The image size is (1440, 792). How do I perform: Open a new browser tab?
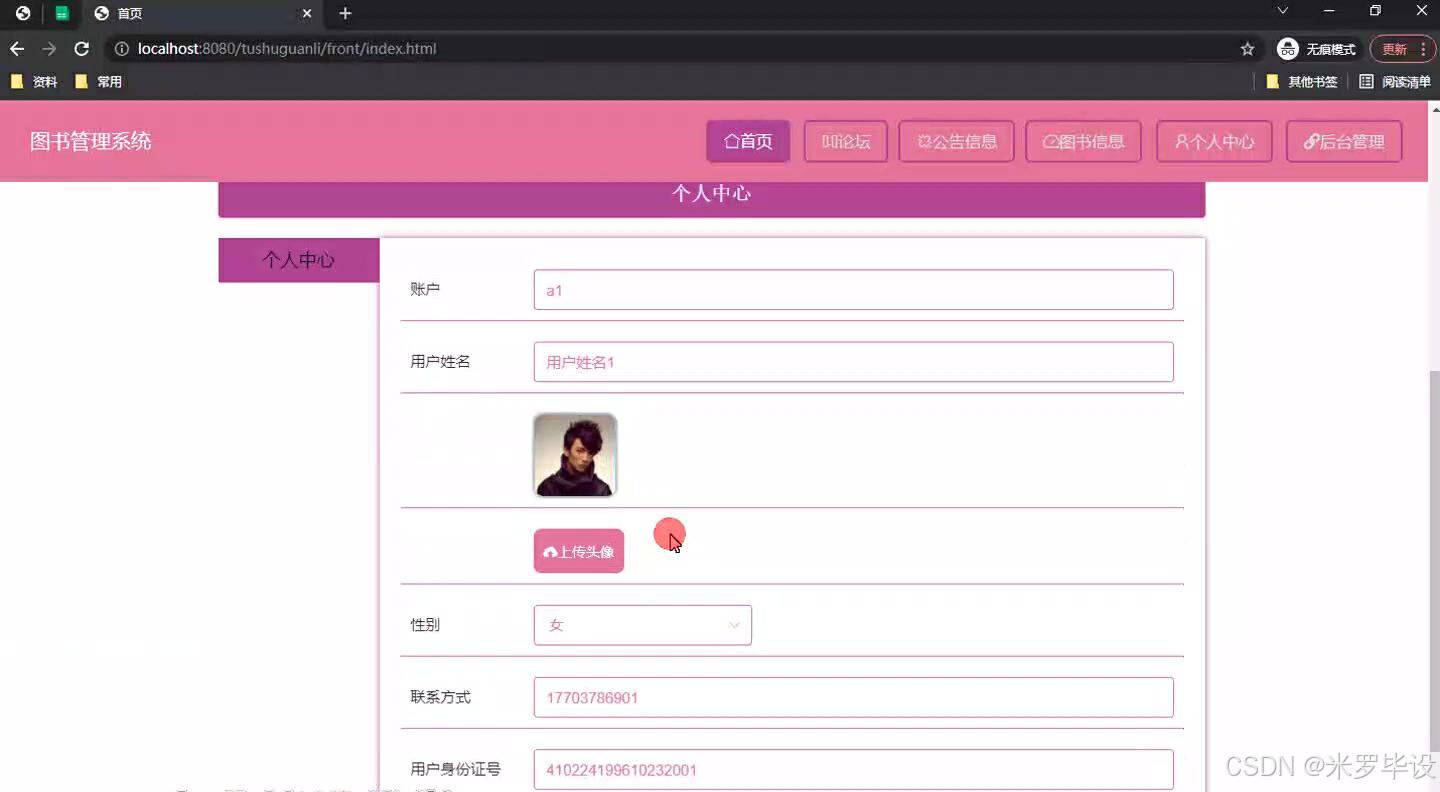click(345, 13)
